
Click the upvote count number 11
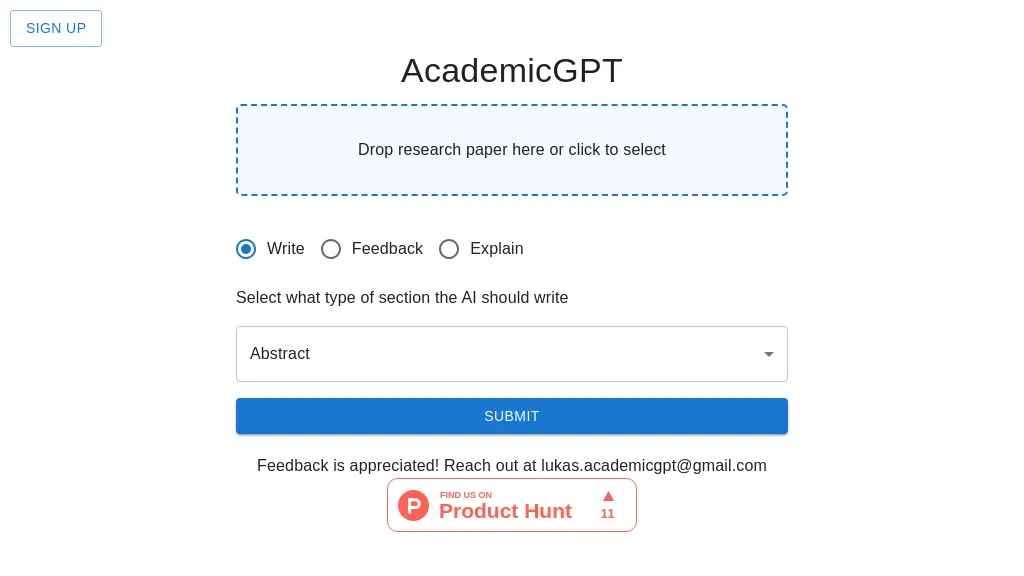pos(608,514)
